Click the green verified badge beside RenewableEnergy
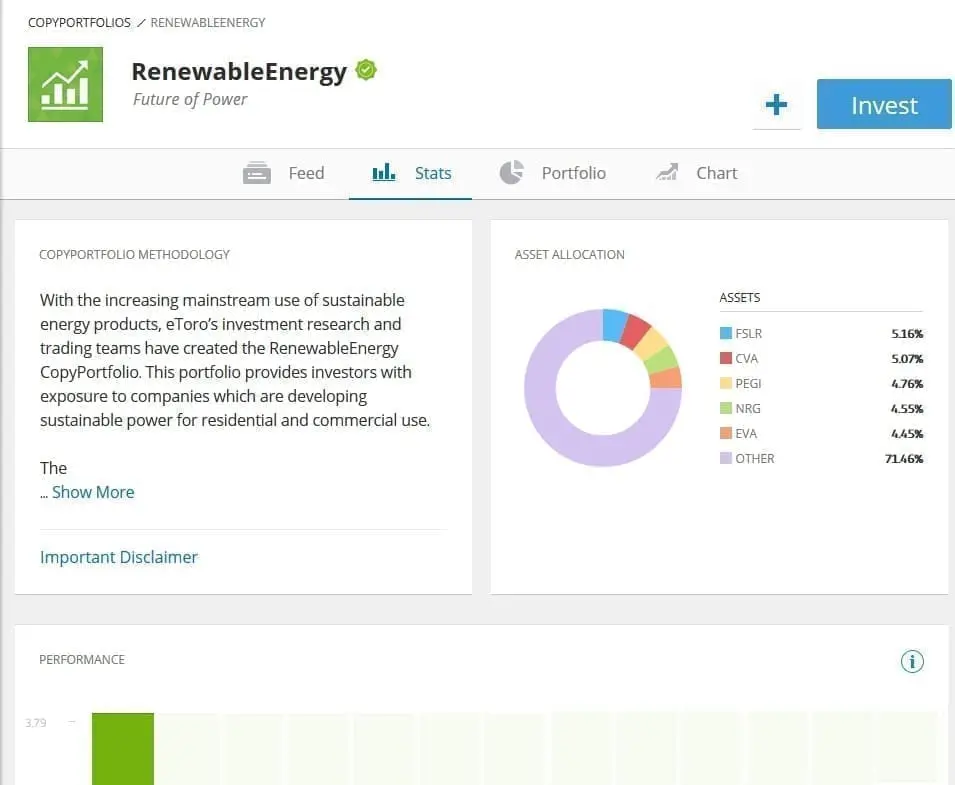This screenshot has height=785, width=955. tap(365, 70)
